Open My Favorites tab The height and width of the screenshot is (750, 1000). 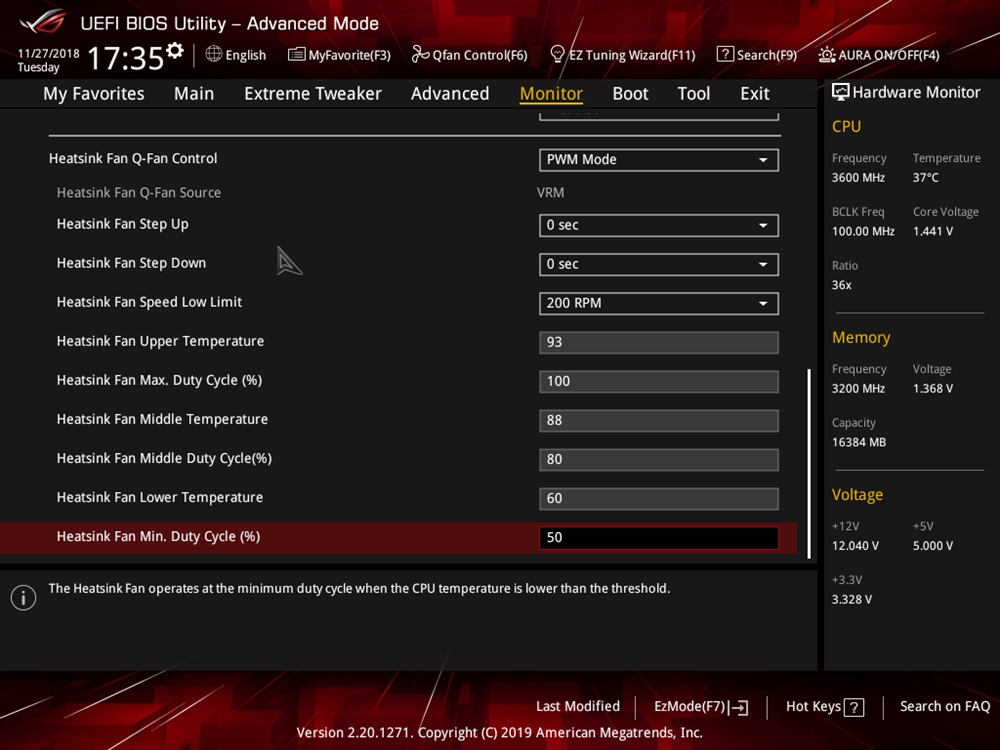tap(94, 94)
